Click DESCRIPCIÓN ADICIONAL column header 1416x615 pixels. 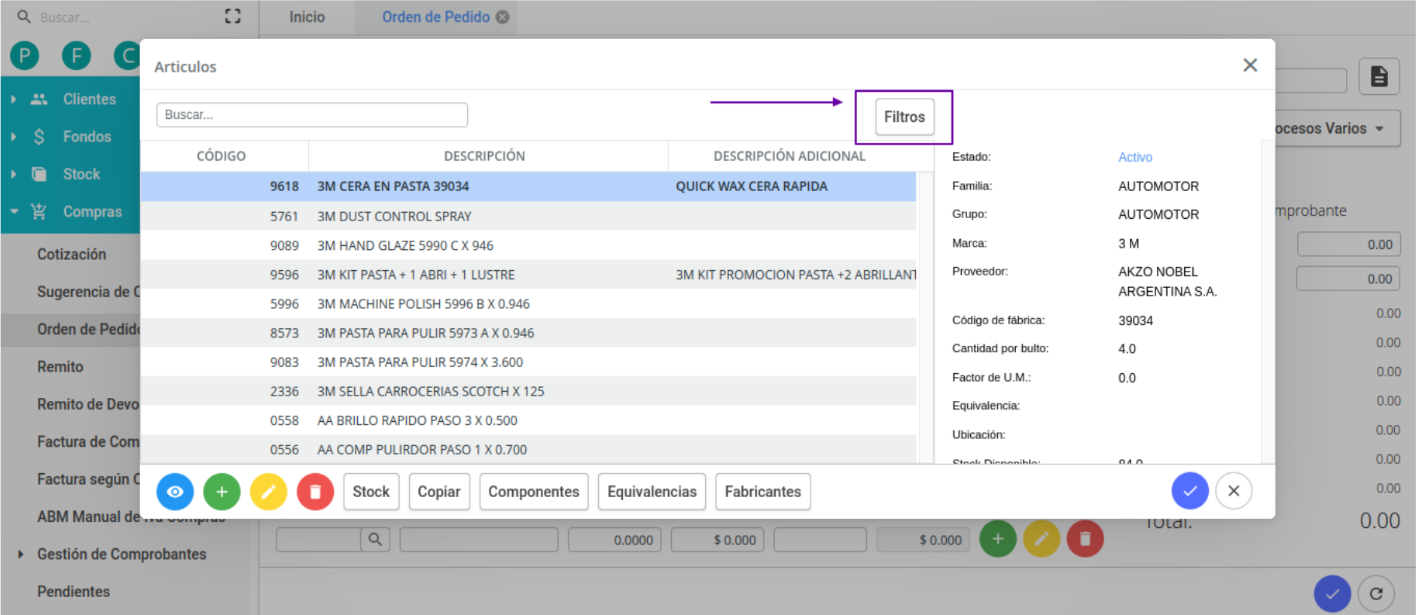[x=790, y=156]
